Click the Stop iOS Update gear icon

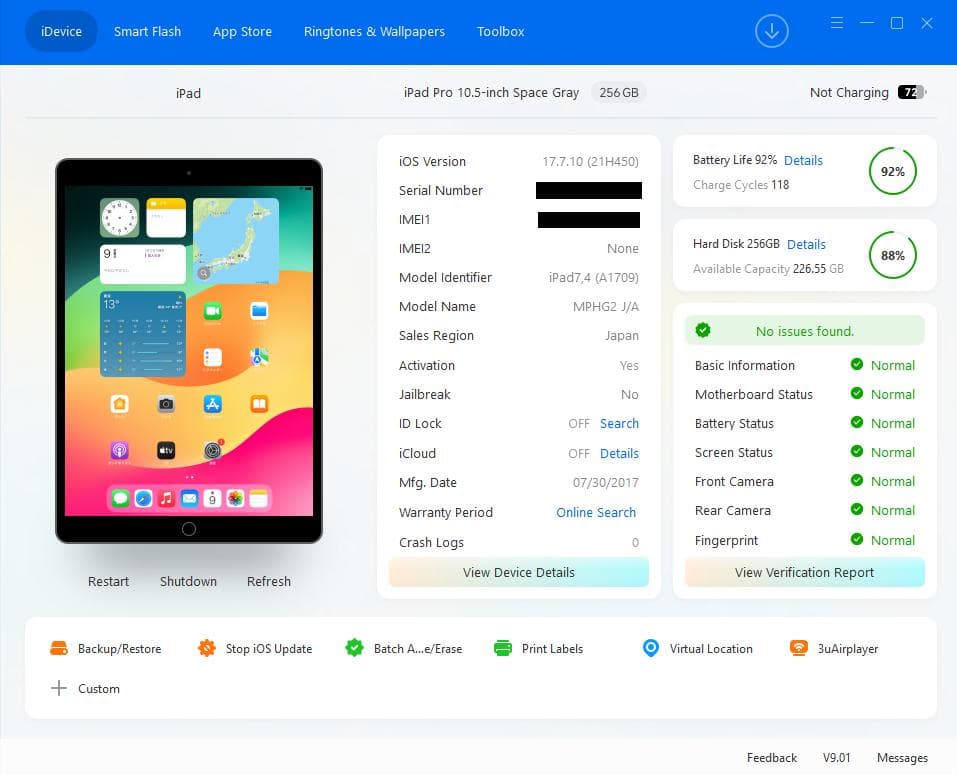pyautogui.click(x=207, y=648)
